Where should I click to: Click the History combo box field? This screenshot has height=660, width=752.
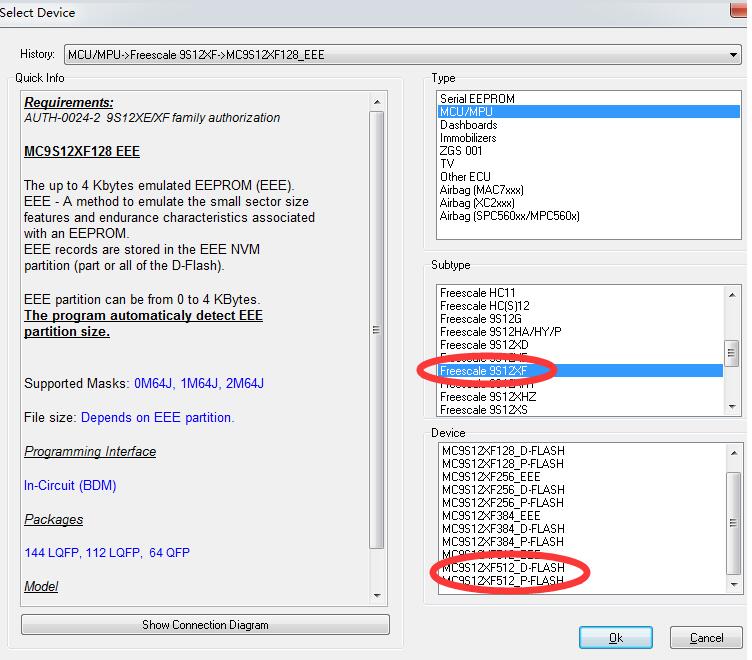tap(403, 55)
